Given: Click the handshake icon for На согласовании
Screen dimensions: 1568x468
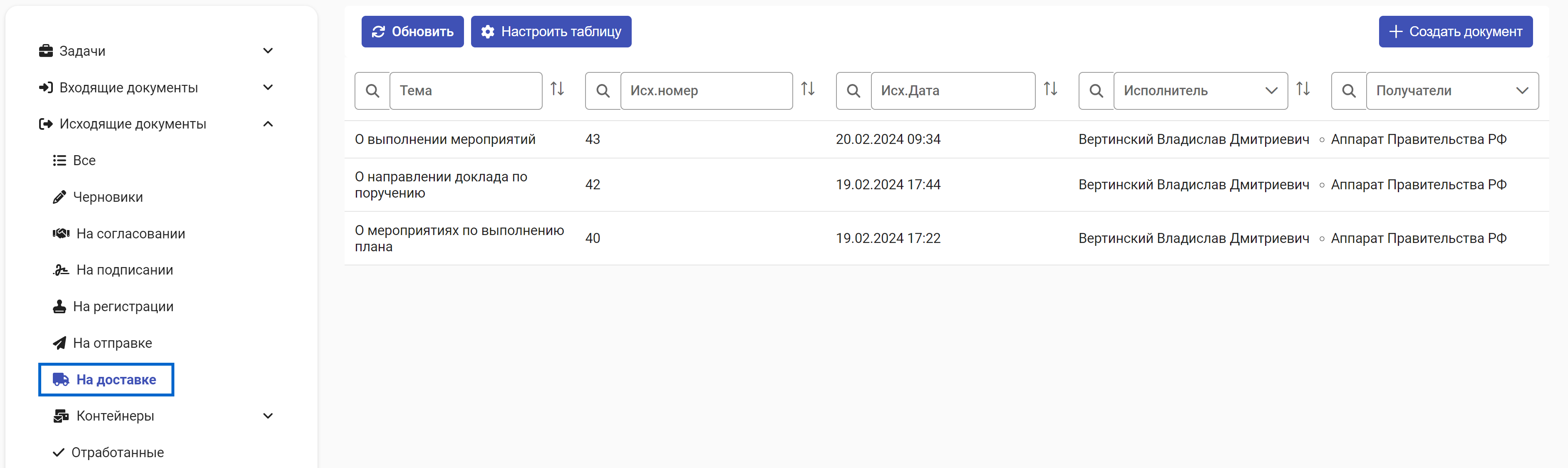Looking at the screenshot, I should [61, 234].
